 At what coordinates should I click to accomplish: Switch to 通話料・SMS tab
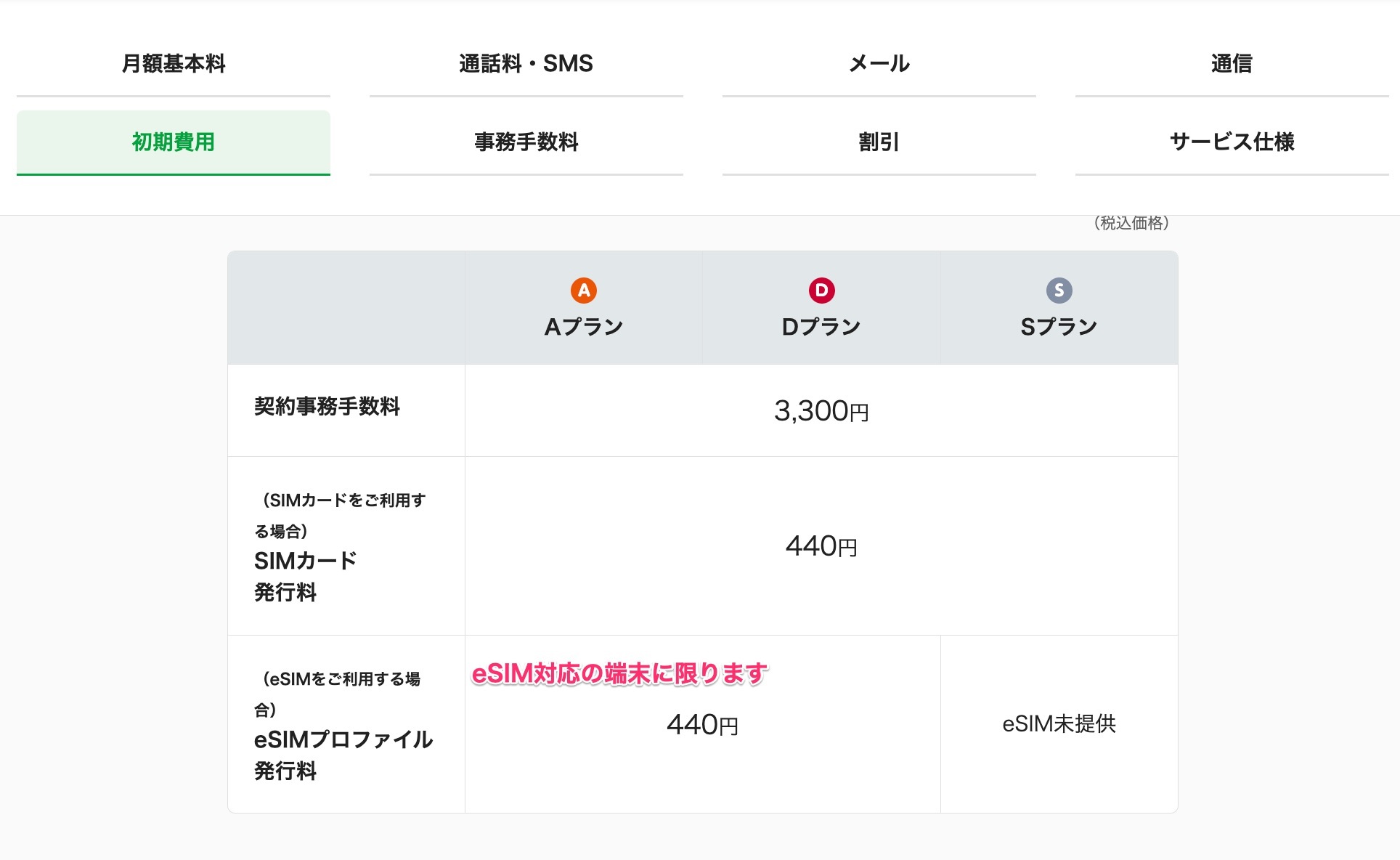click(x=526, y=64)
